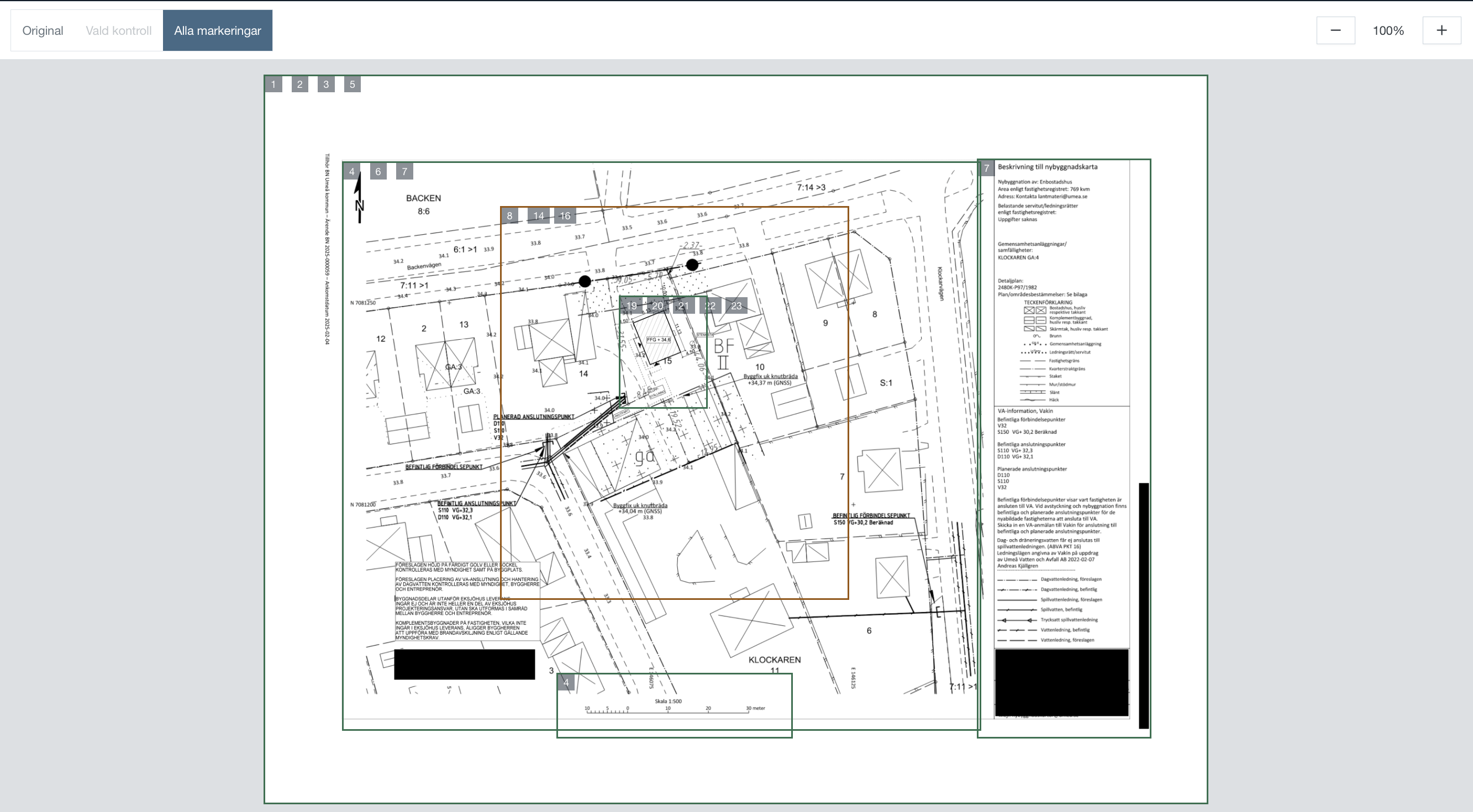Click the 'Backenvägen' street name
The height and width of the screenshot is (812, 1473).
click(424, 266)
